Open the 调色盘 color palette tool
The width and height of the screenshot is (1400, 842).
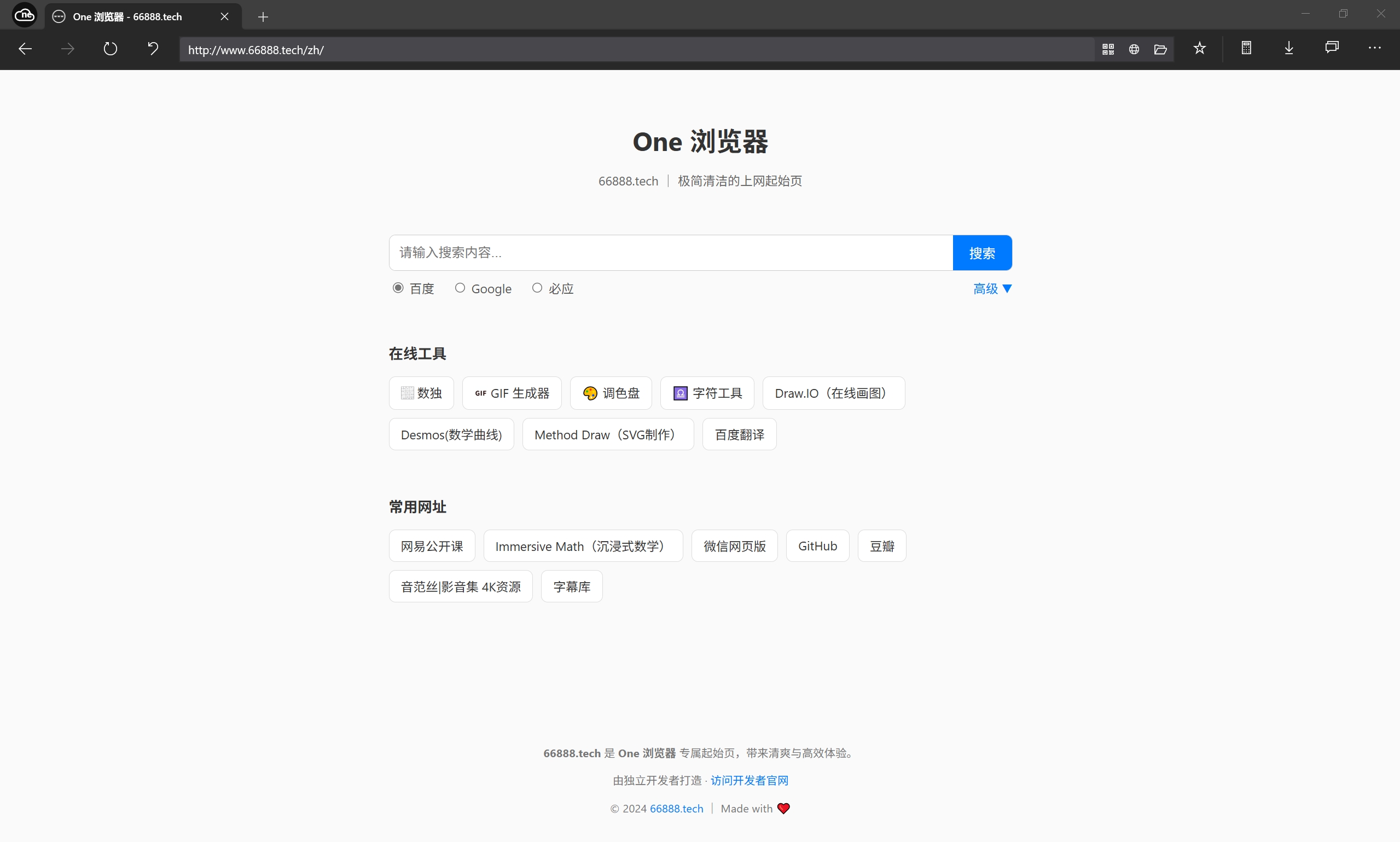click(x=611, y=393)
